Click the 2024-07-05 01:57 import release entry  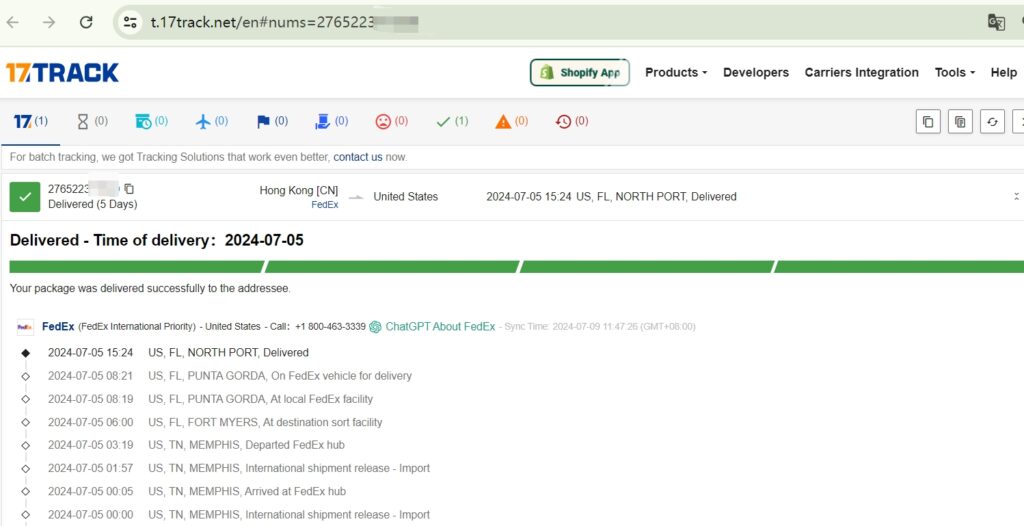click(239, 468)
